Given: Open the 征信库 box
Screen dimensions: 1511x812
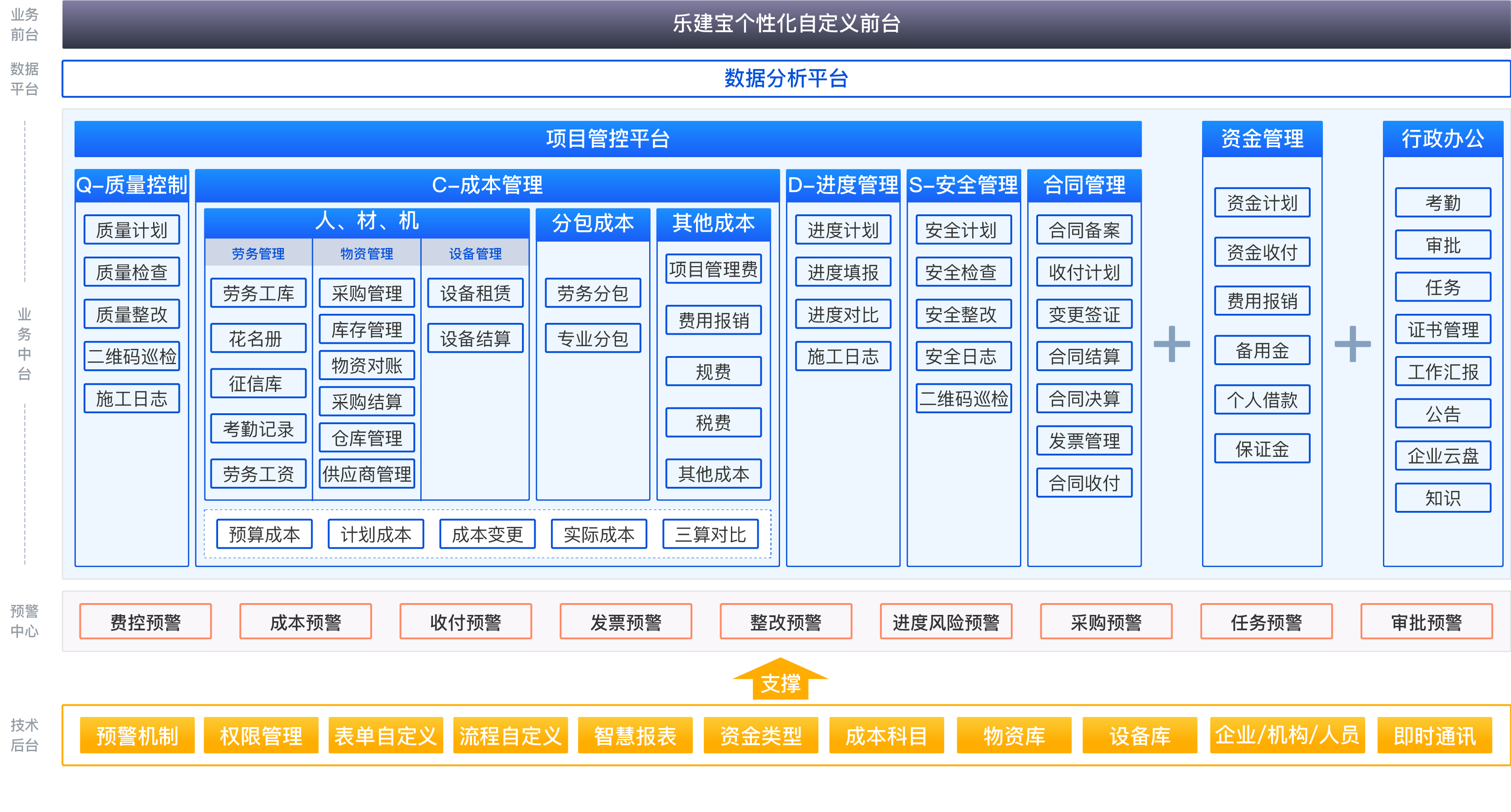Looking at the screenshot, I should pyautogui.click(x=258, y=383).
